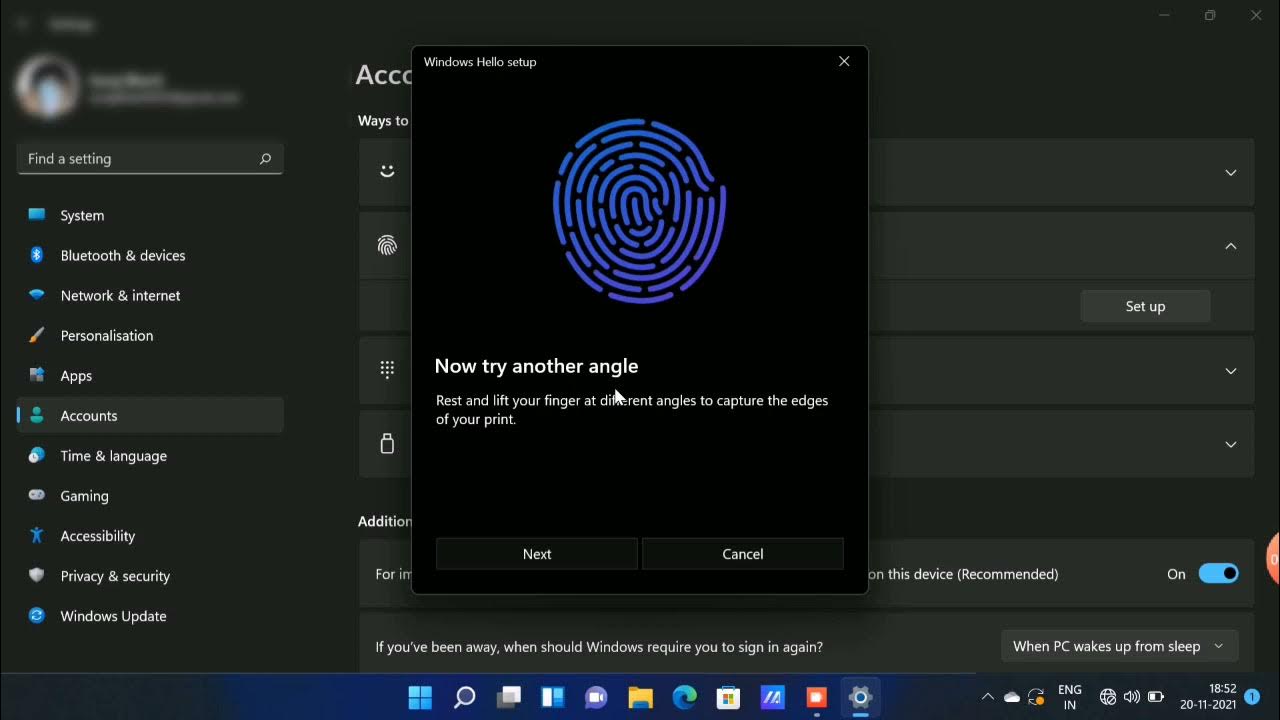1280x720 pixels.
Task: Click the volume speaker tray icon
Action: pos(1132,697)
